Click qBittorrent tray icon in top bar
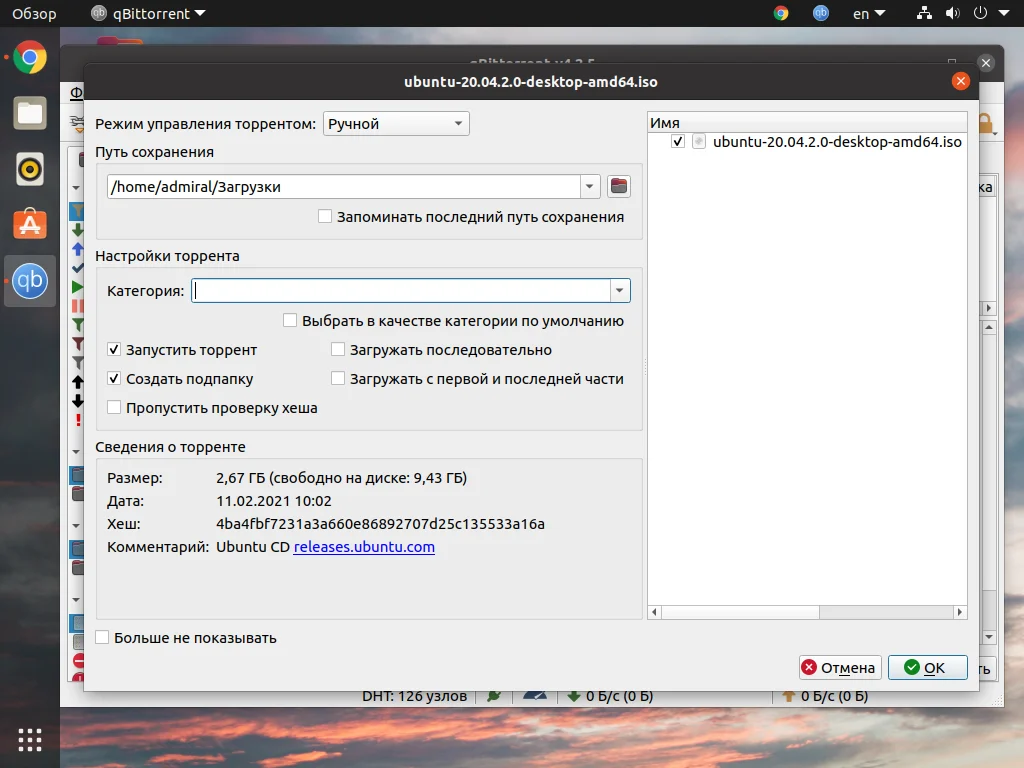 tap(820, 13)
